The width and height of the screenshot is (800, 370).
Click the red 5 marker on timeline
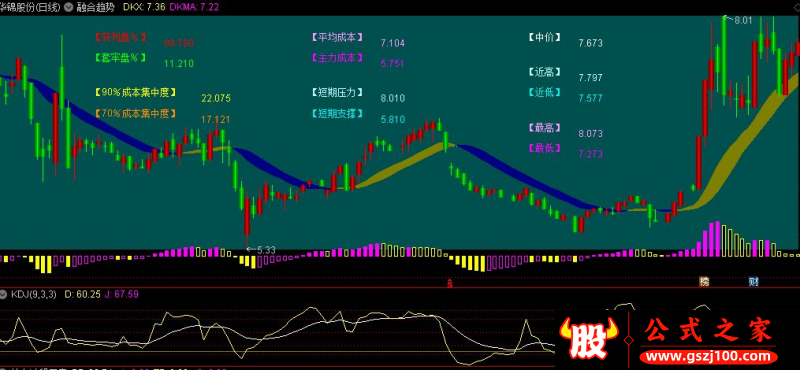449,283
